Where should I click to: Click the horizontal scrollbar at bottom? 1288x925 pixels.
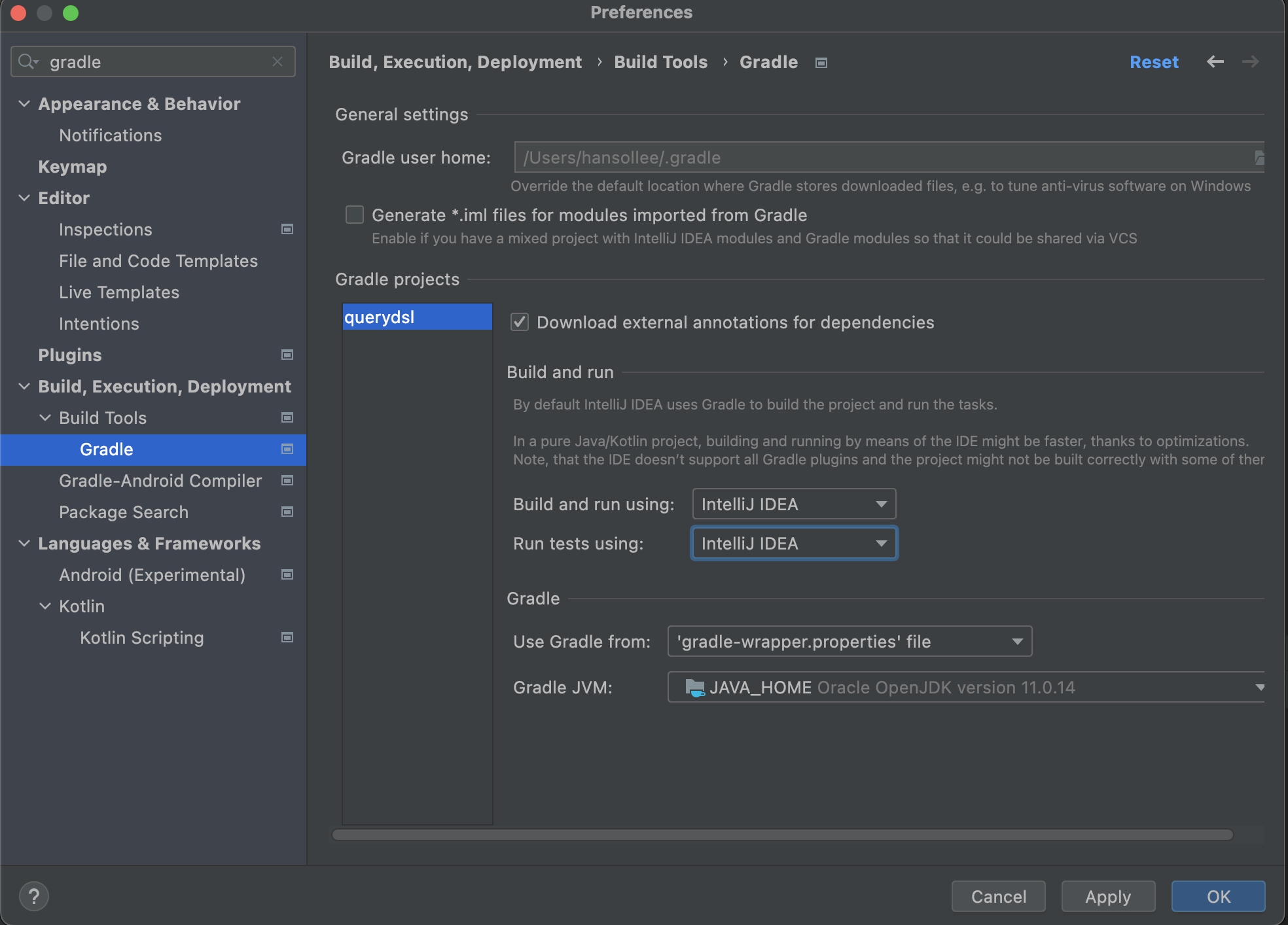pyautogui.click(x=782, y=835)
